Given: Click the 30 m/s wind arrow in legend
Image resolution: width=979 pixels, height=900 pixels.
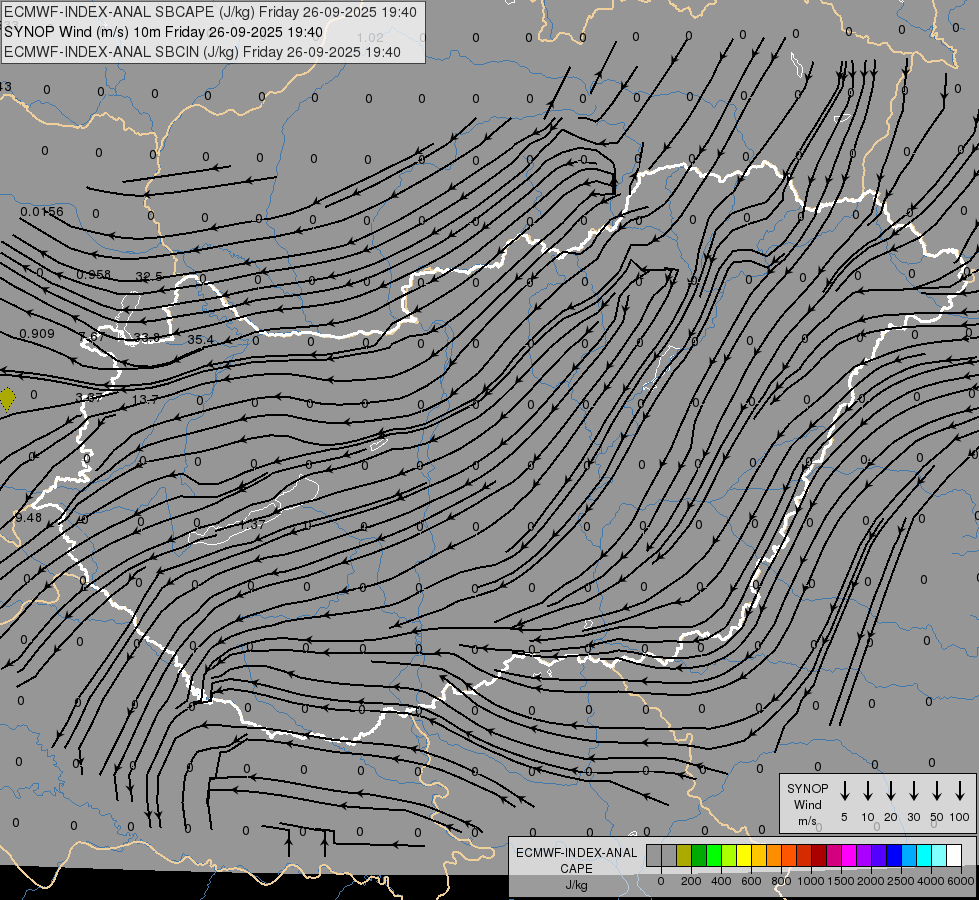Looking at the screenshot, I should point(914,791).
